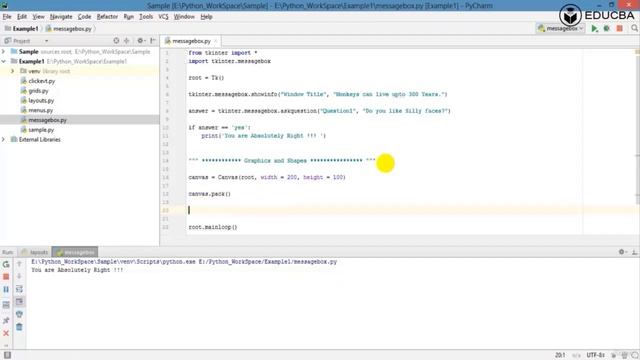Toggle soft-wrap in Run console

tap(19, 289)
